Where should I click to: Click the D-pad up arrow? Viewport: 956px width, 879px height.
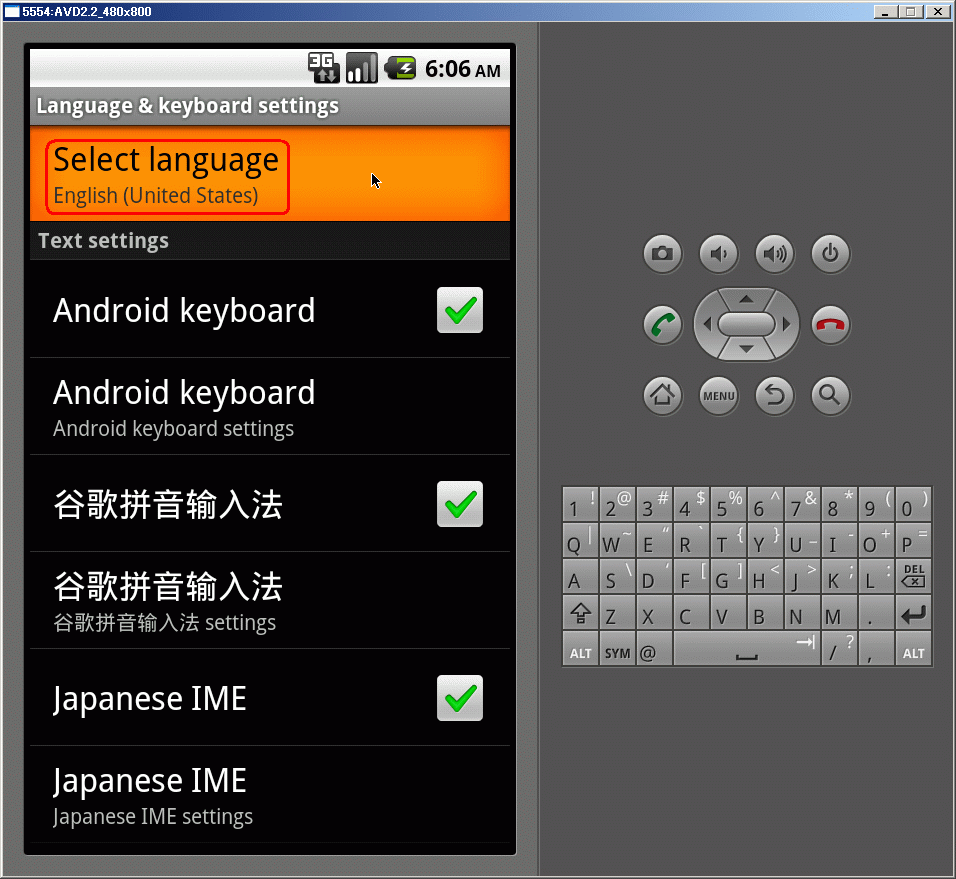[746, 299]
